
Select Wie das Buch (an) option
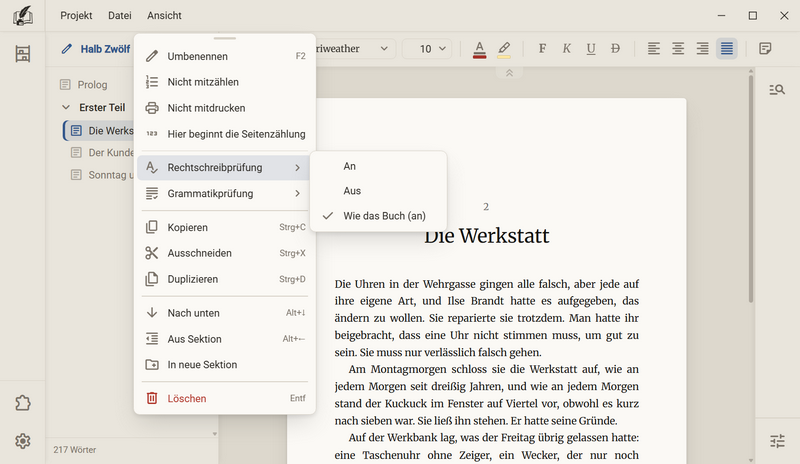pos(378,215)
